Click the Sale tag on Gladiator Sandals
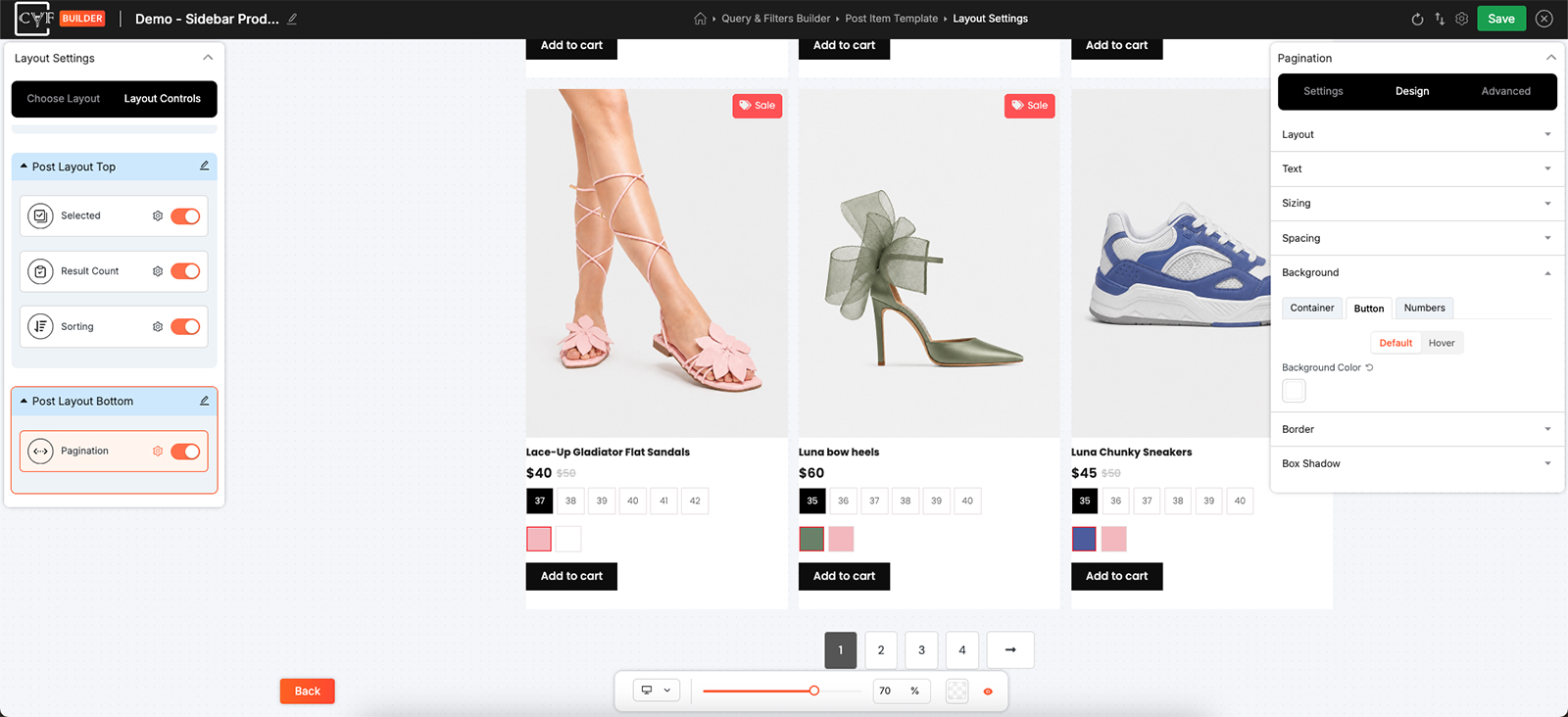 click(758, 106)
